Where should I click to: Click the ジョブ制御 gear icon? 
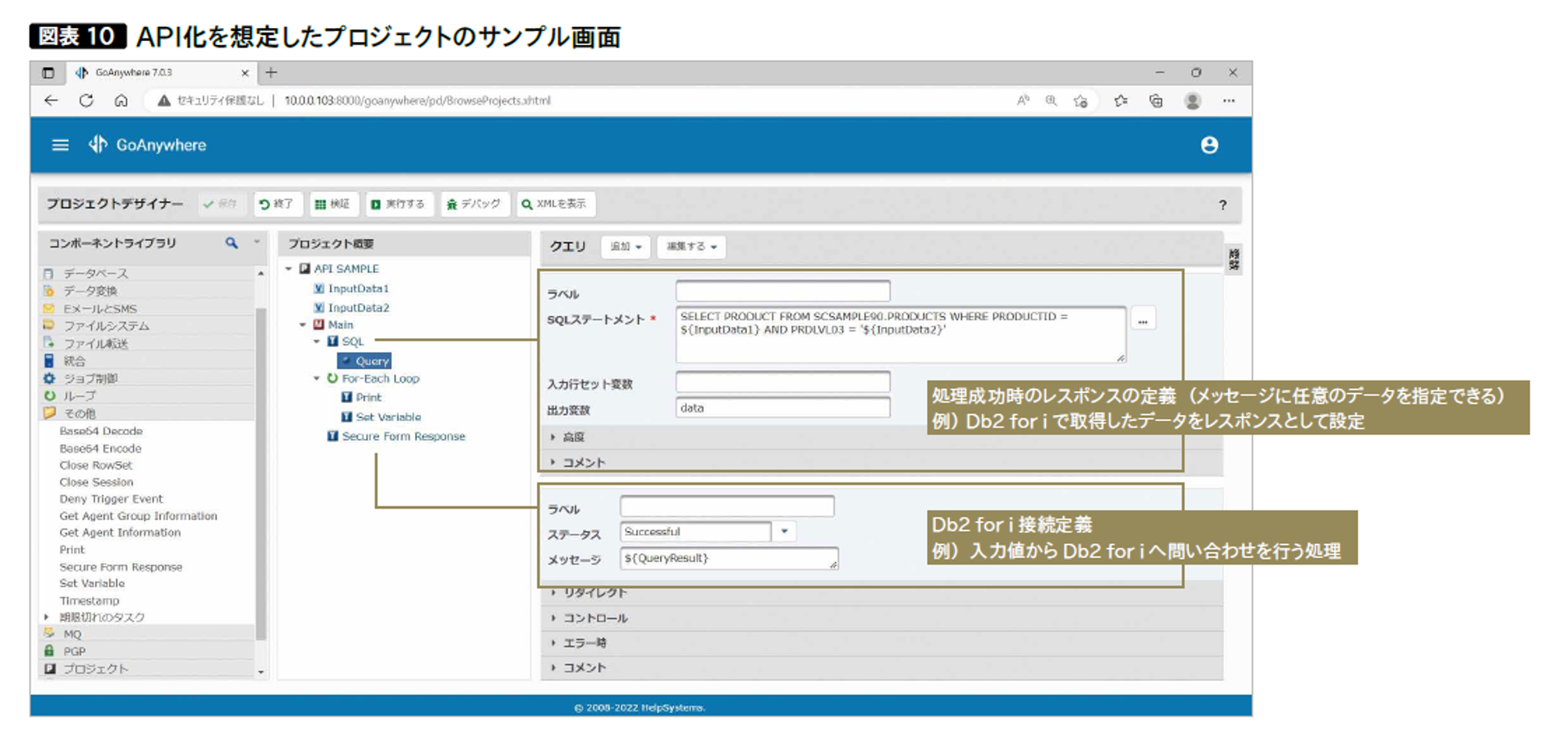click(48, 378)
